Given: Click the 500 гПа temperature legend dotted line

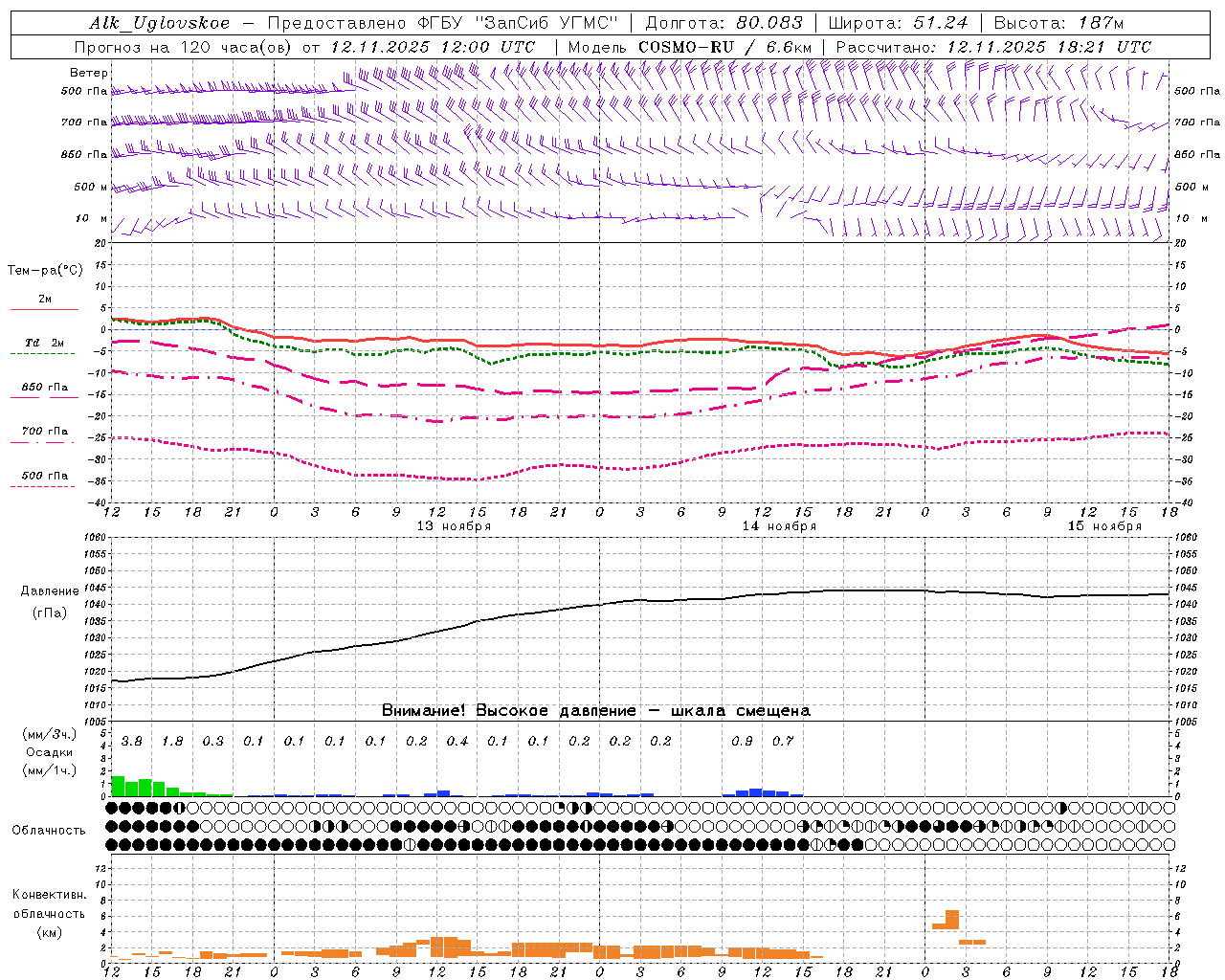Looking at the screenshot, I should [x=43, y=486].
